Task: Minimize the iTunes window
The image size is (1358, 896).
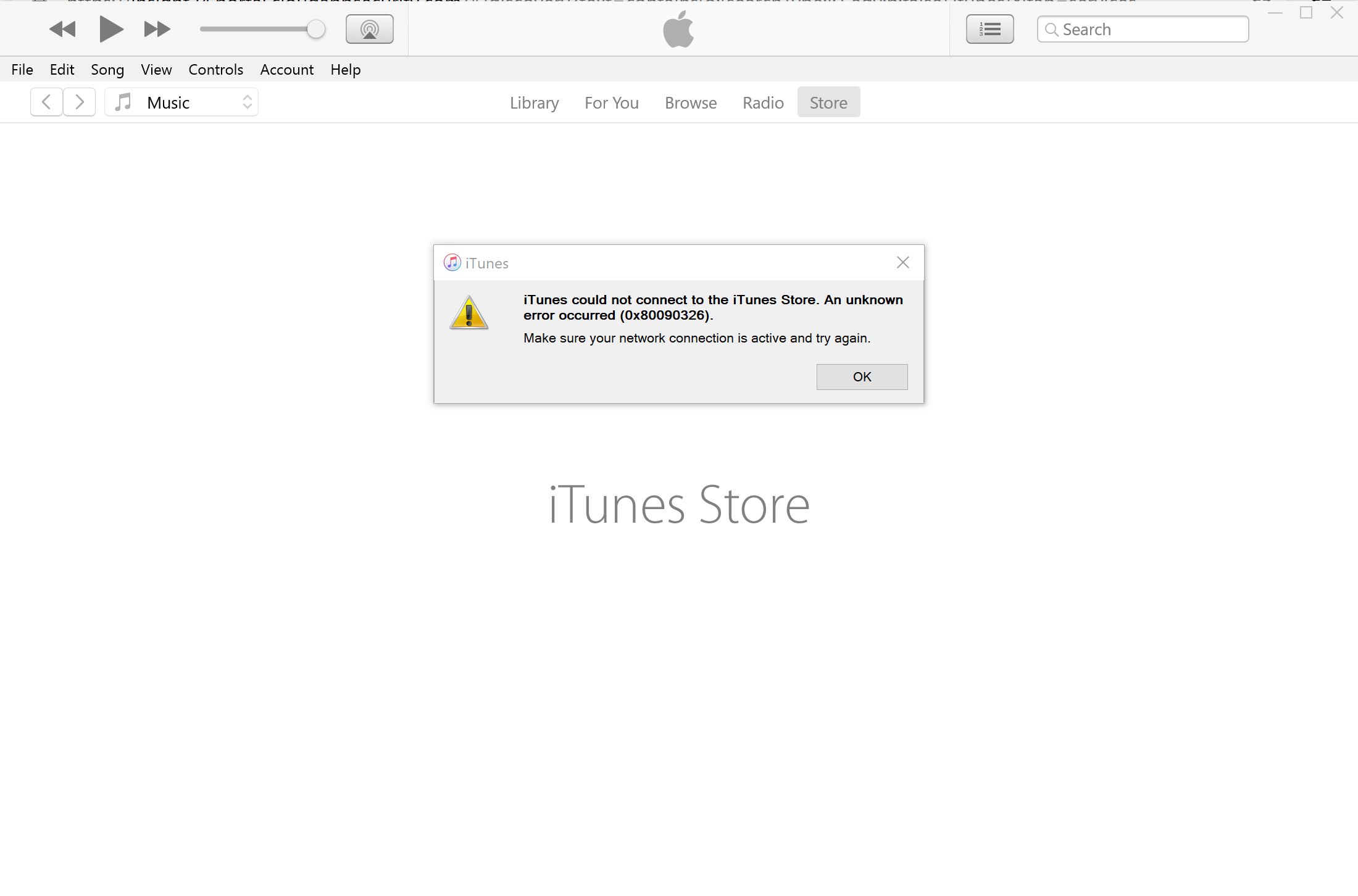Action: [x=1275, y=13]
